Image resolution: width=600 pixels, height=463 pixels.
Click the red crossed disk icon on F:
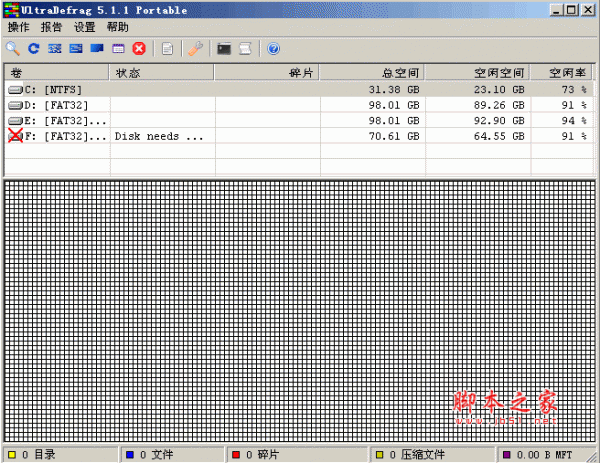[16, 136]
